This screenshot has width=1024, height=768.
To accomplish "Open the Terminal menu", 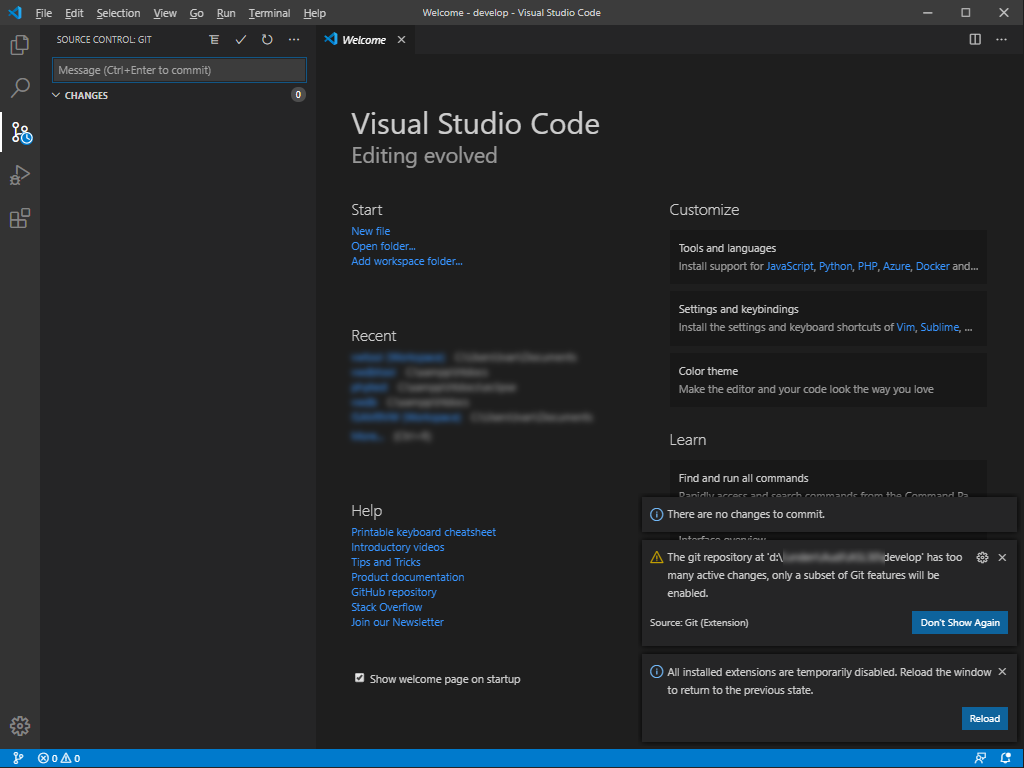I will coord(269,13).
